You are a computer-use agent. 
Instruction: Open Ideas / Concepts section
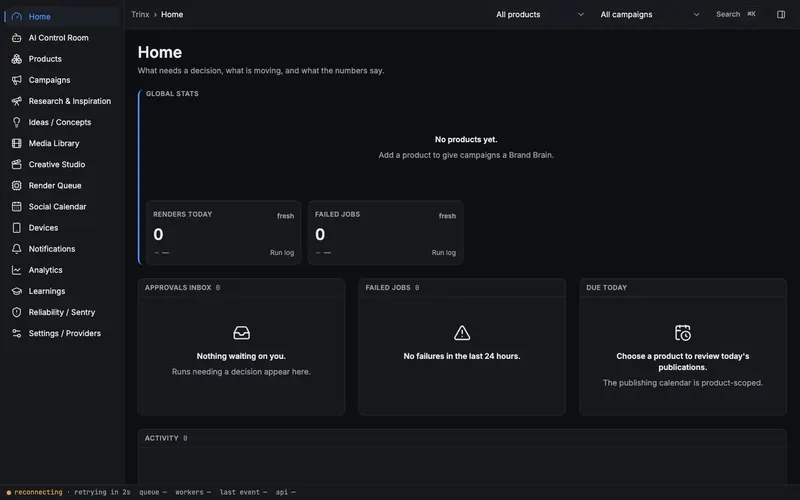[x=62, y=122]
